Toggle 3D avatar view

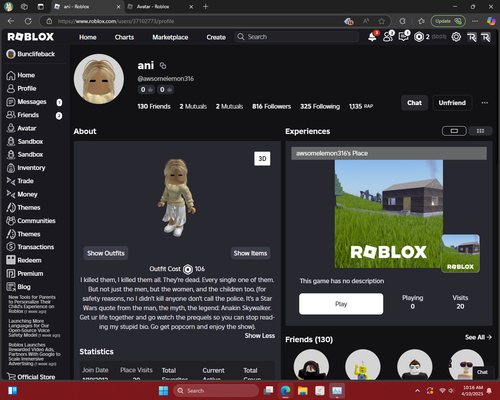[262, 159]
